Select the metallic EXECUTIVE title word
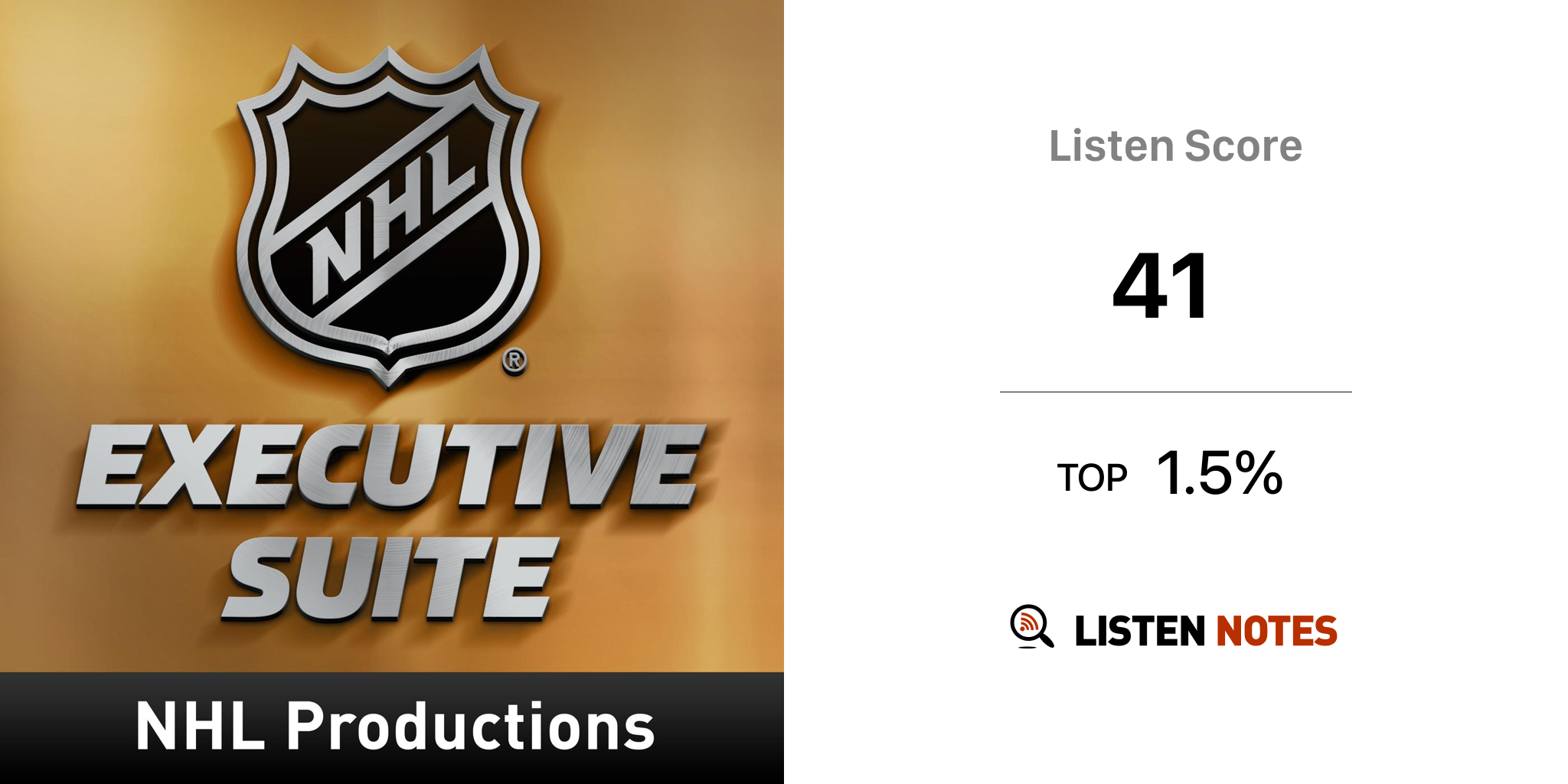Image resolution: width=1568 pixels, height=784 pixels. click(x=390, y=467)
